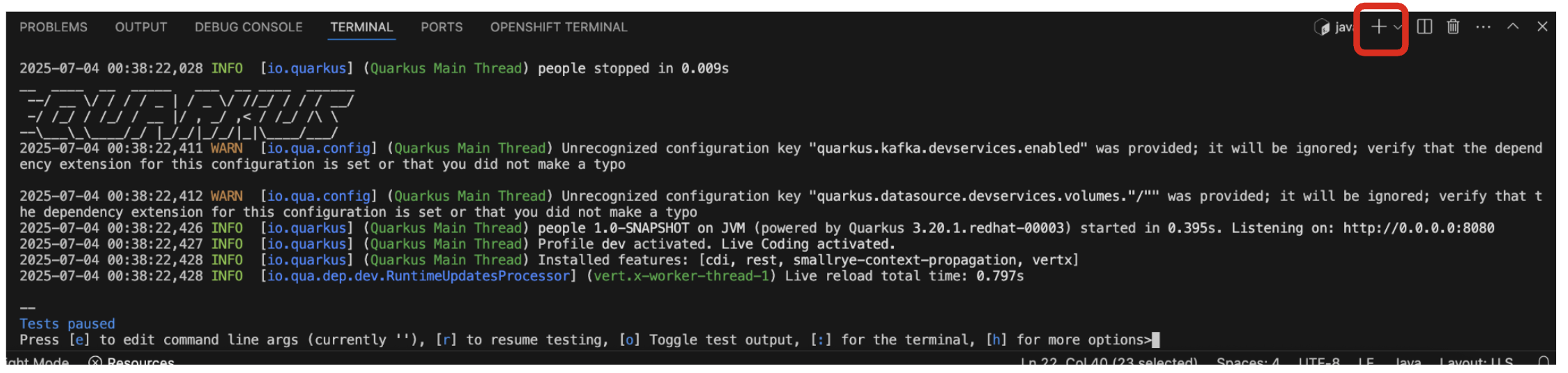Show the DEBUG CONSOLE tab
1568x373 pixels.
(x=248, y=27)
